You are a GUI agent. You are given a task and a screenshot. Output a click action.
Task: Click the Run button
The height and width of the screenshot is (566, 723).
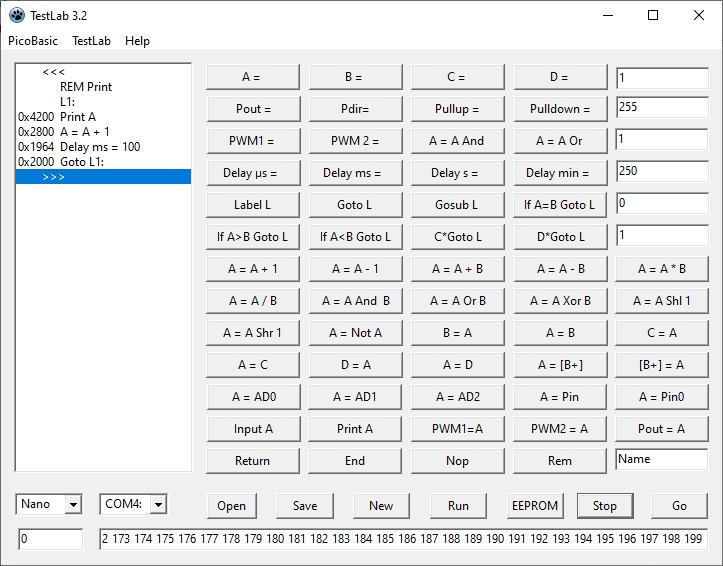458,505
